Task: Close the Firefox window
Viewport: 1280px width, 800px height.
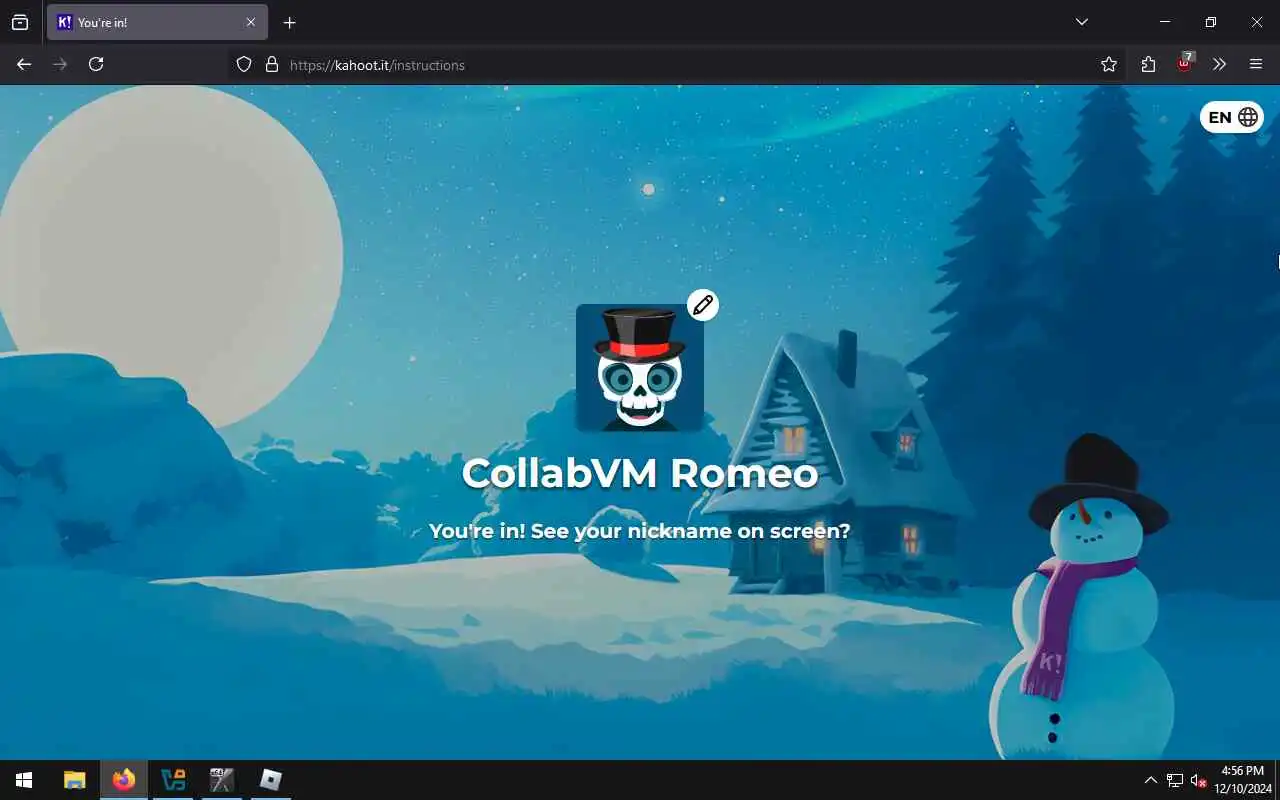Action: [x=1257, y=22]
